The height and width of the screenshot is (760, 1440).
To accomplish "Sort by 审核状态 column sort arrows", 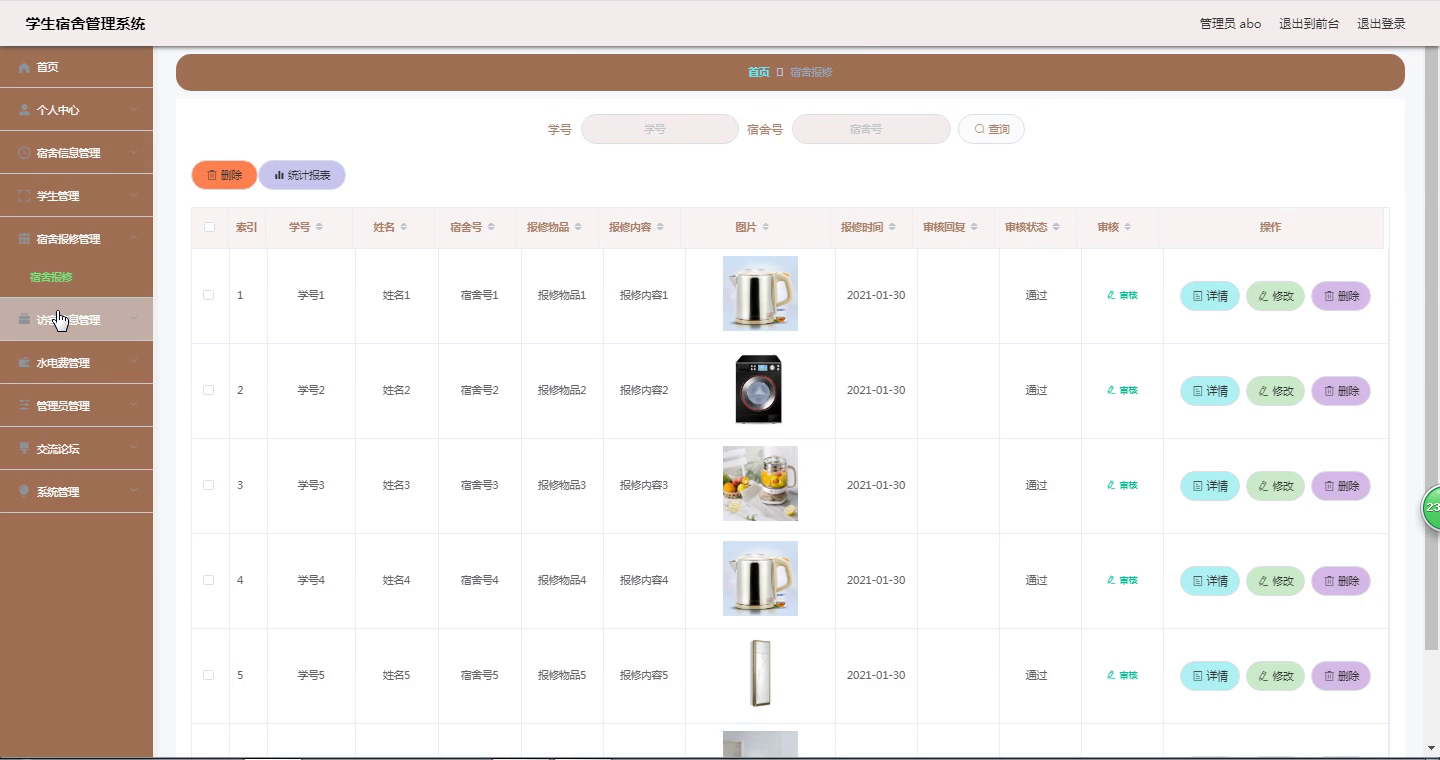I will (x=1056, y=227).
